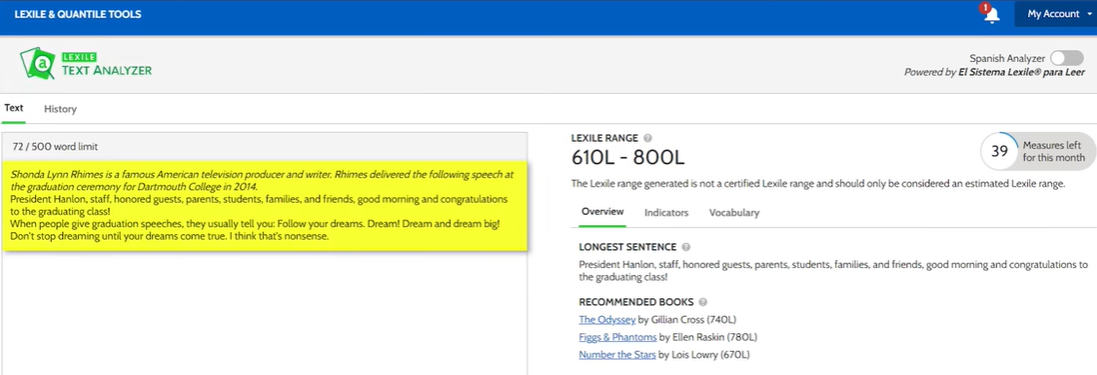Click inside the highlighted speech text area
The width and height of the screenshot is (1097, 375).
pyautogui.click(x=264, y=206)
